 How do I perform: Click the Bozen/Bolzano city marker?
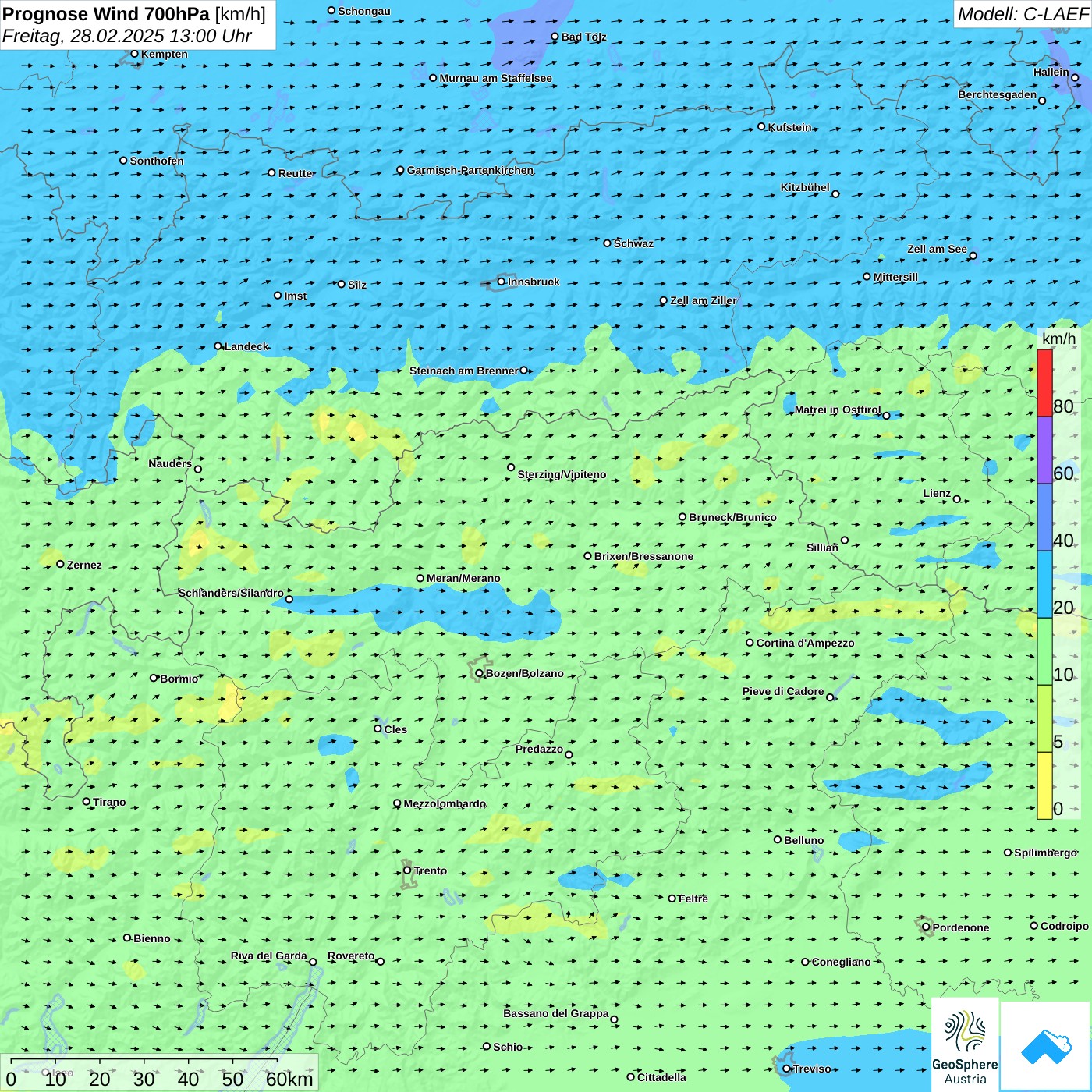(x=479, y=673)
